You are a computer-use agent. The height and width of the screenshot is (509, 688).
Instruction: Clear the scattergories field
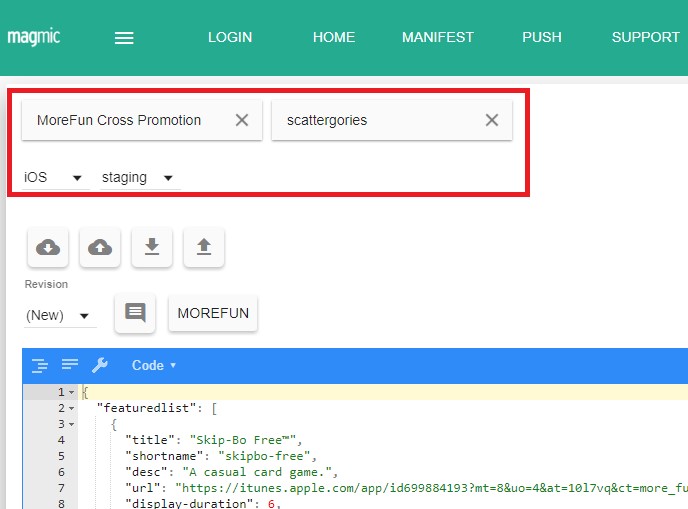coord(491,120)
